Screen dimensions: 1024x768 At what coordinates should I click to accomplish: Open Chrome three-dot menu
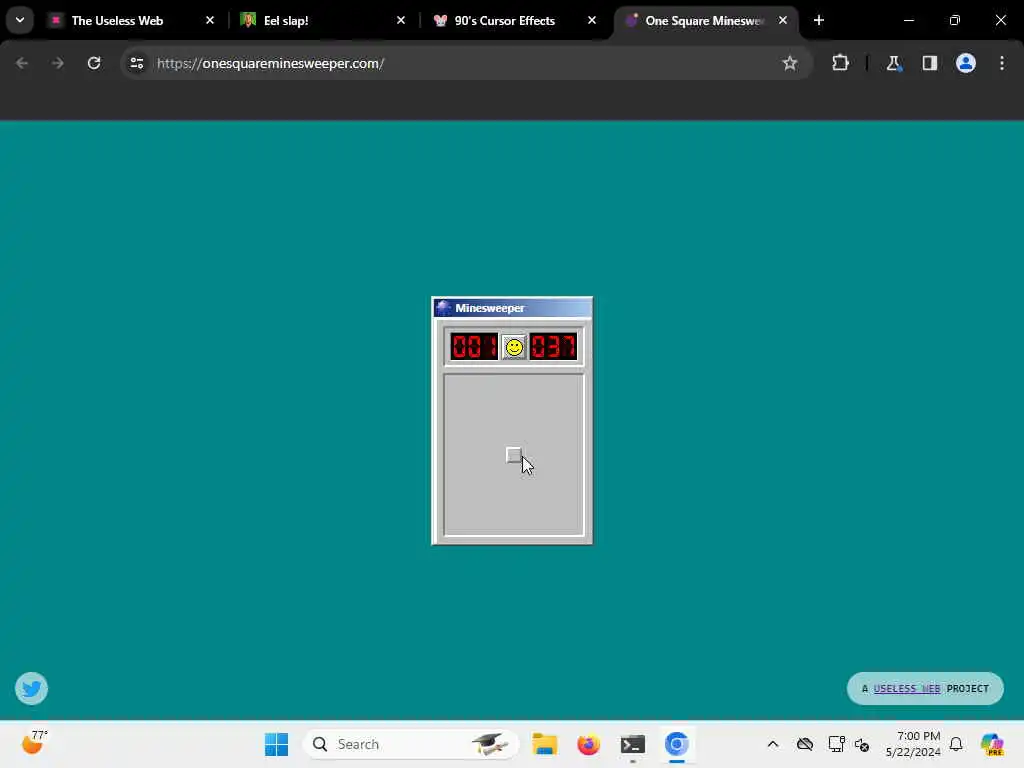pos(1002,63)
